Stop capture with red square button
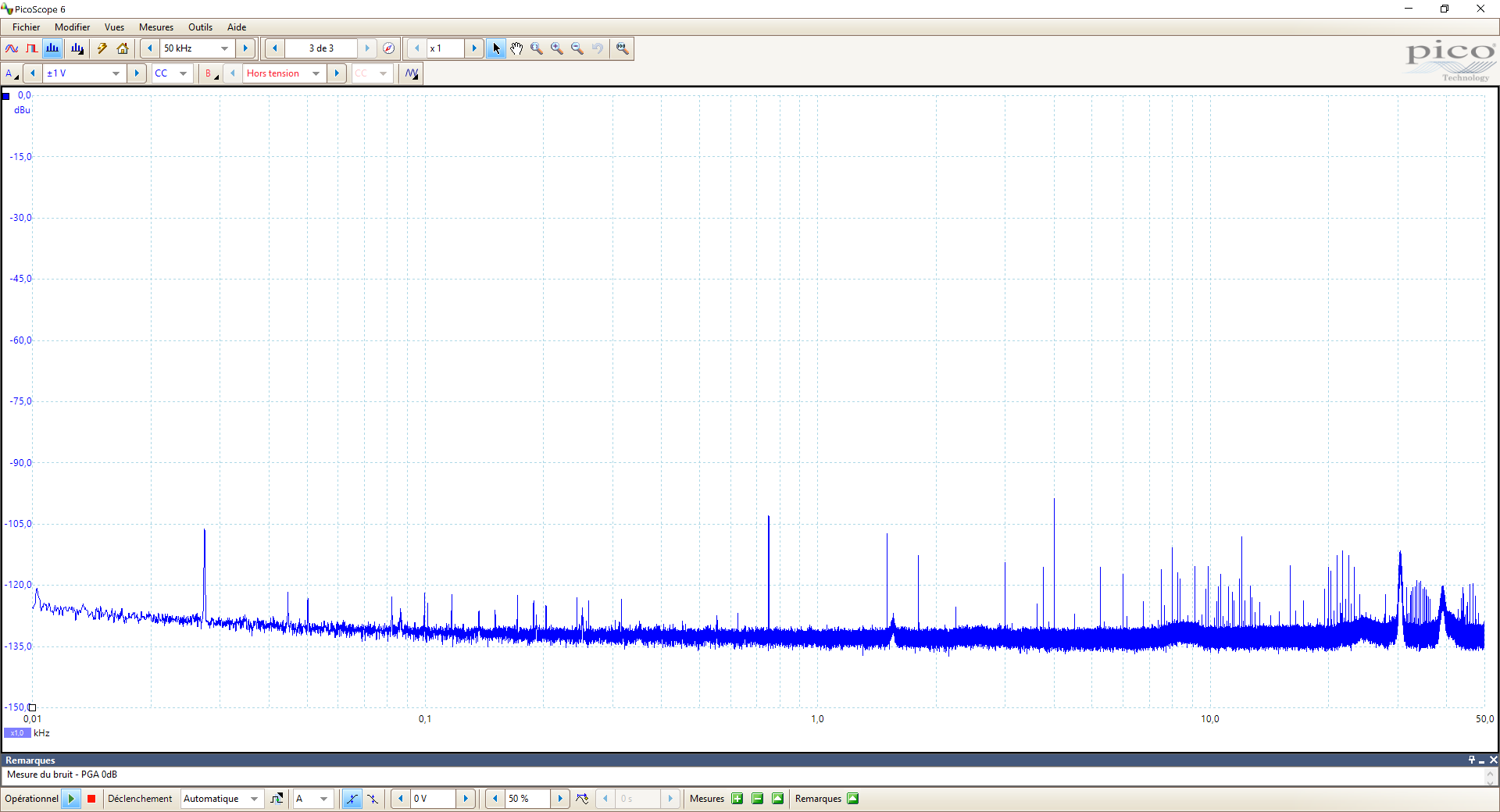1500x812 pixels. click(x=91, y=799)
